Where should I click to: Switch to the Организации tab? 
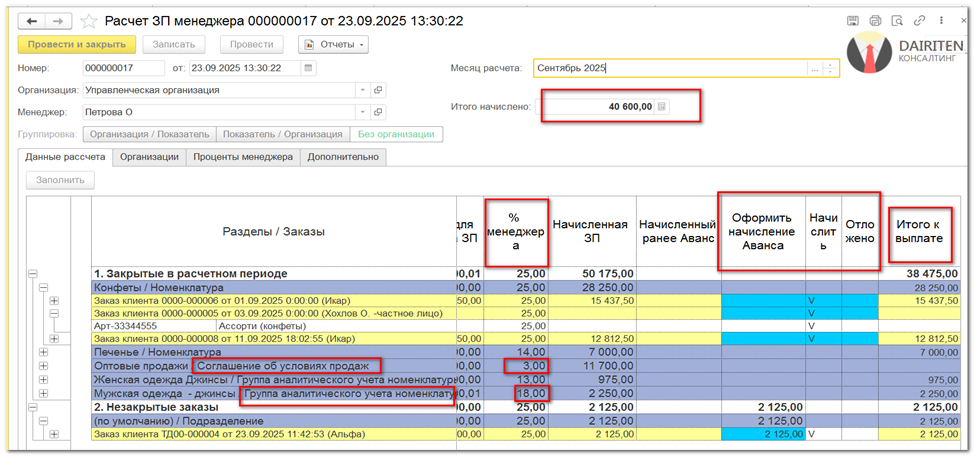click(x=150, y=157)
